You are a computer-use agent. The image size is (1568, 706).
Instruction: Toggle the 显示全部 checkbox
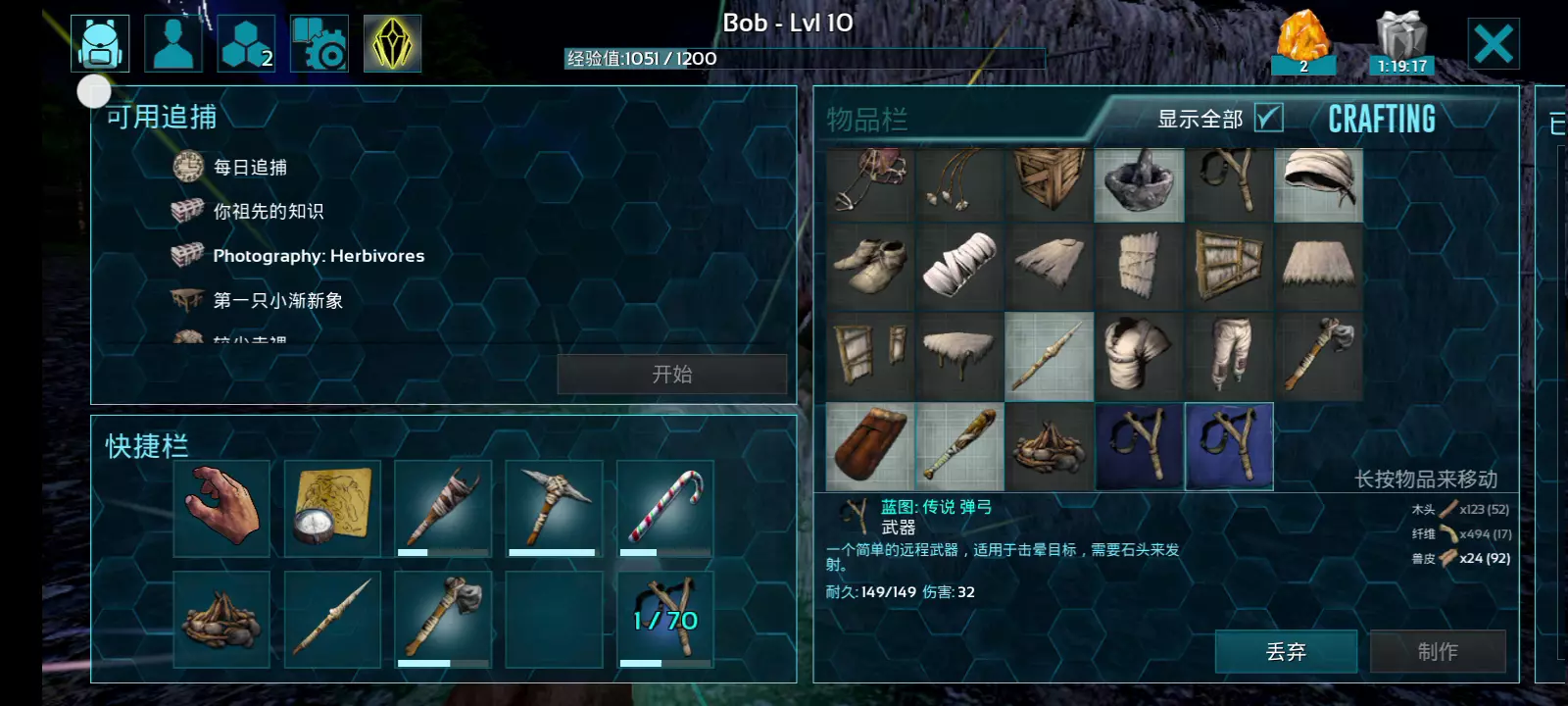[1268, 118]
